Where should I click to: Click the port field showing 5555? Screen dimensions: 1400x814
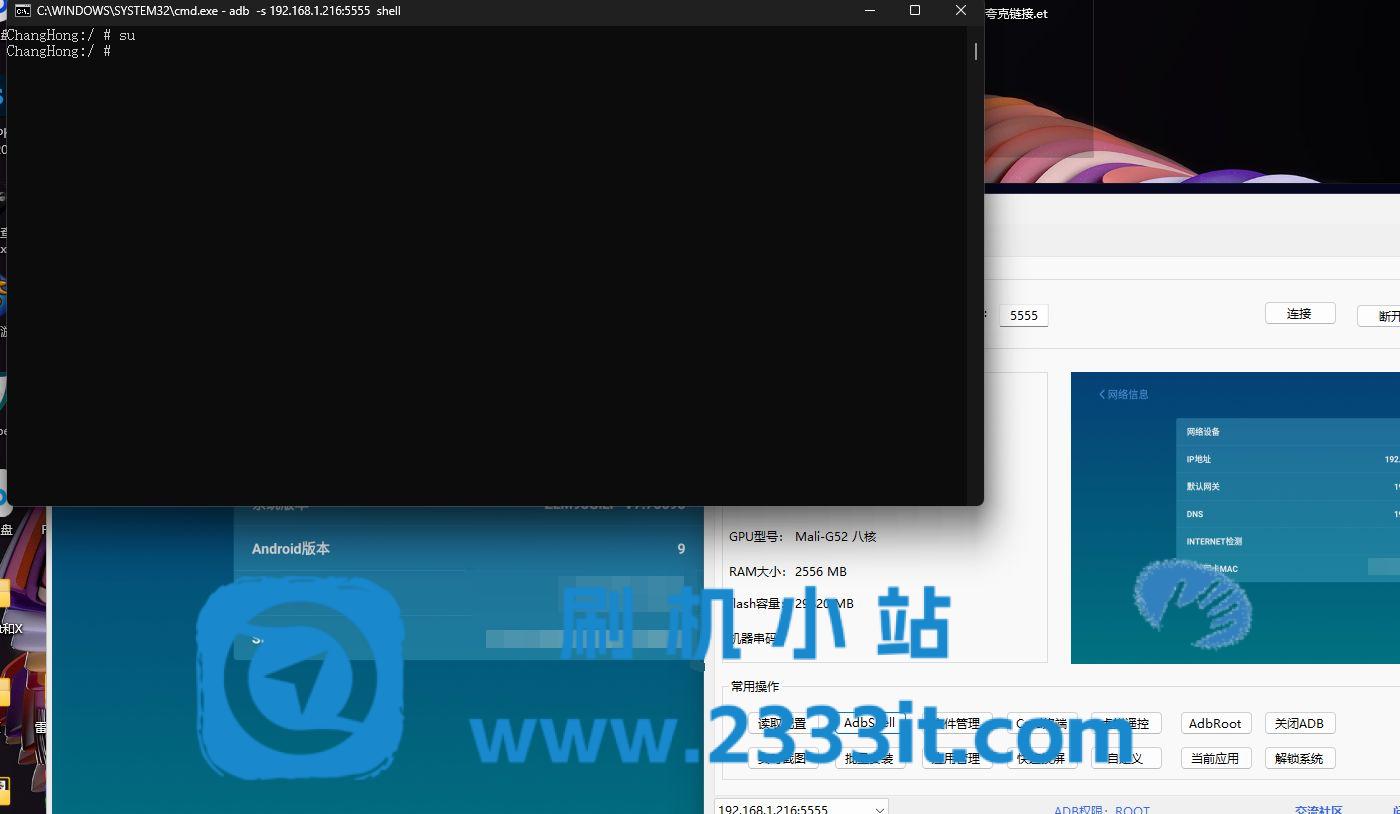[1024, 315]
